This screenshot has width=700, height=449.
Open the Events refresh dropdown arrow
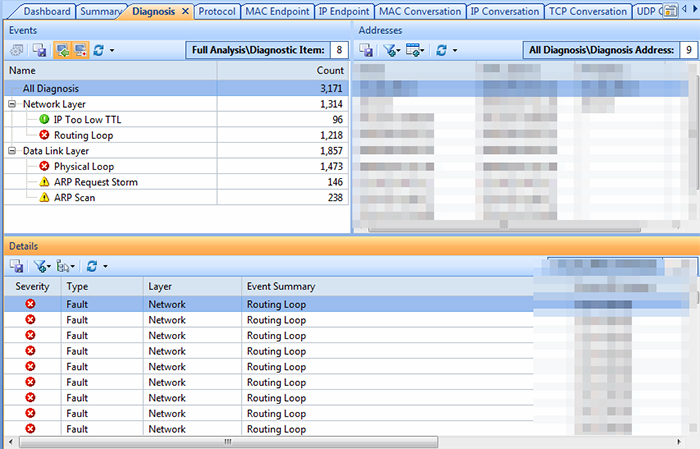pos(112,50)
